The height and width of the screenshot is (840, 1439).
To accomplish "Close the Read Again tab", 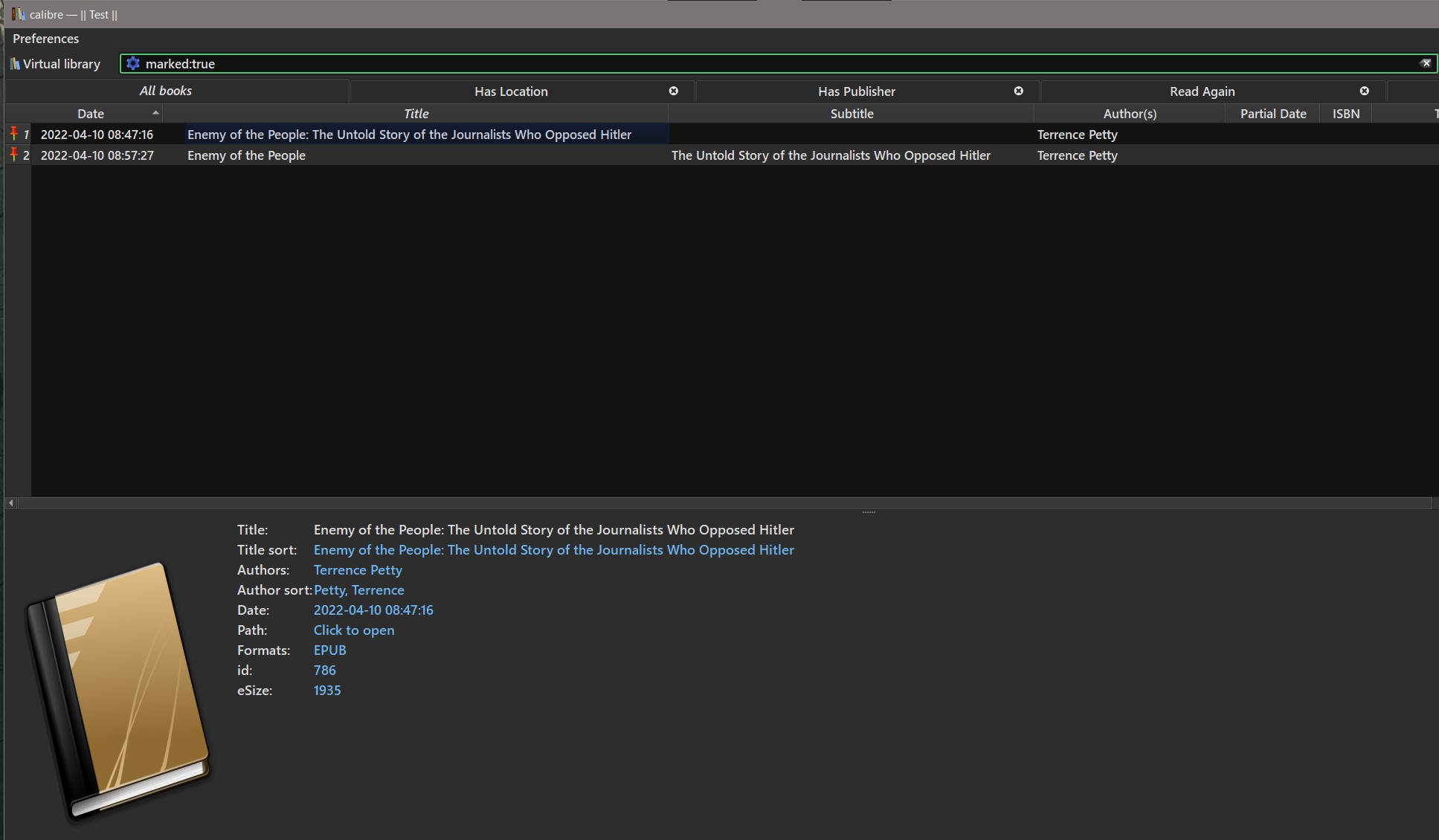I will (1365, 91).
